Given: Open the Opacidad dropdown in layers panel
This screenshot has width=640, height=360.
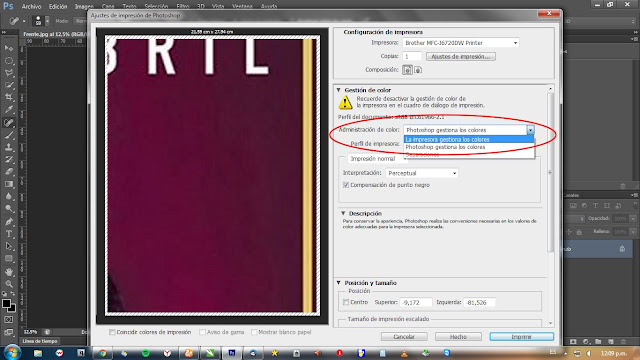Looking at the screenshot, I should 633,219.
